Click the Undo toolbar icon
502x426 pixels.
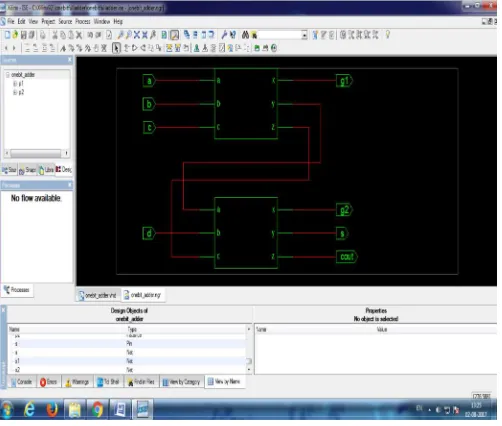(90, 35)
